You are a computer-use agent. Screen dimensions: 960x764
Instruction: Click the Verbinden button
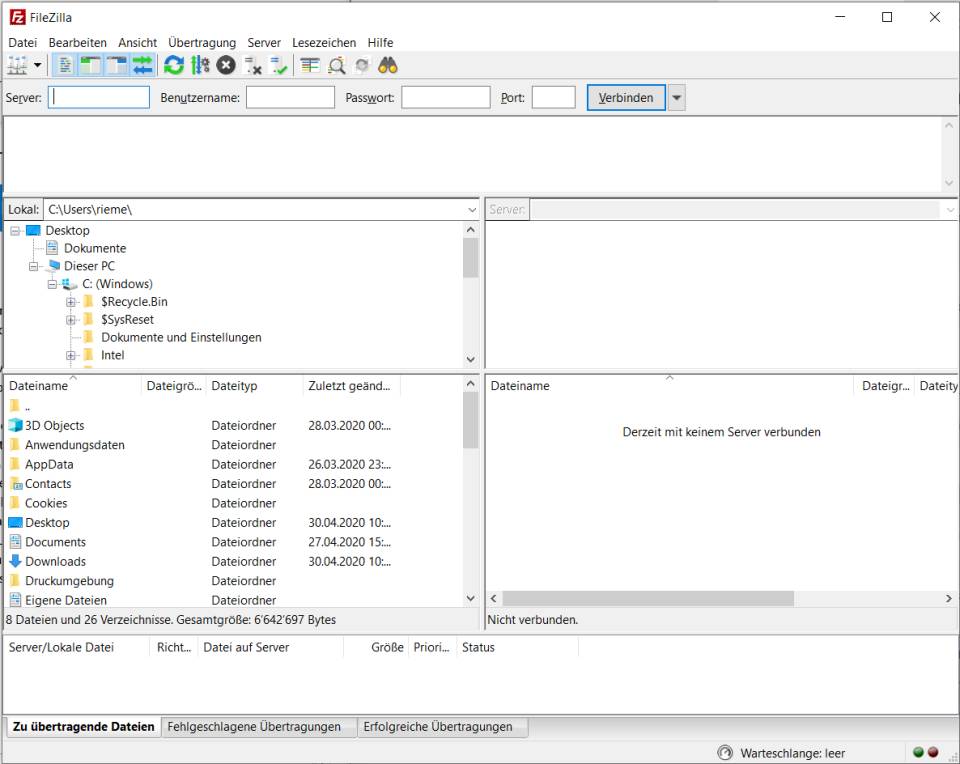[x=626, y=97]
